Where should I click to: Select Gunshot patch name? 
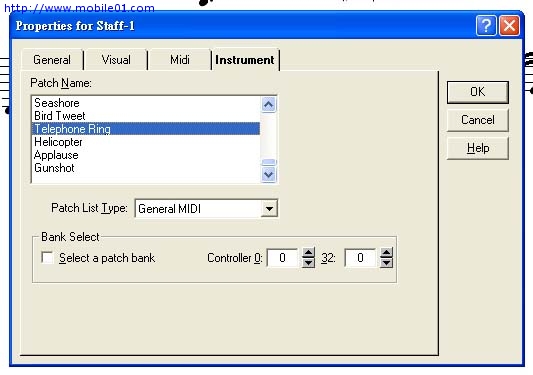point(146,168)
